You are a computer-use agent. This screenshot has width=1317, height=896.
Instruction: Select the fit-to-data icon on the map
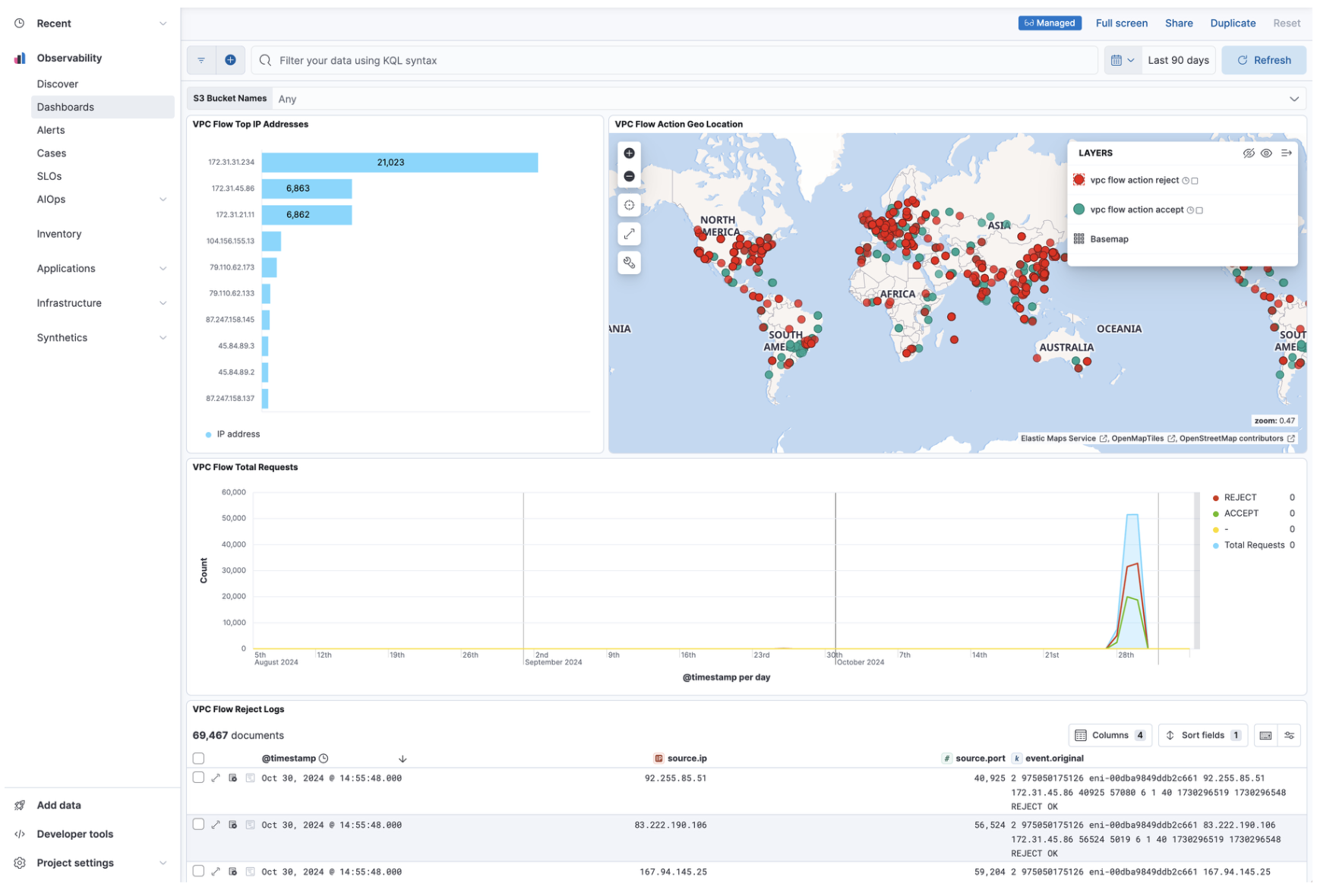(x=629, y=204)
